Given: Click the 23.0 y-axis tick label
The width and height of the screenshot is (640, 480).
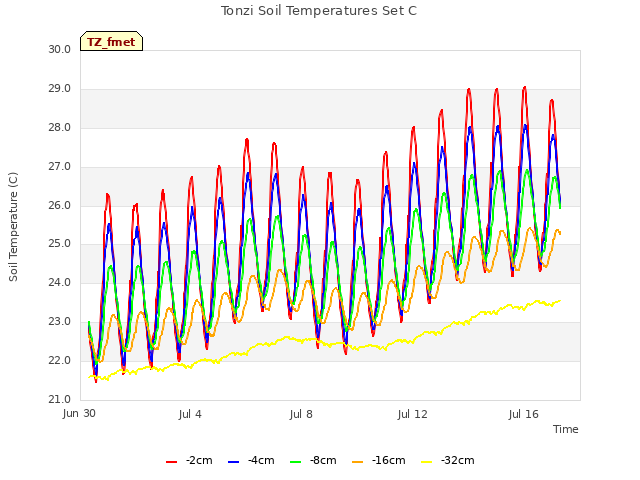Looking at the screenshot, I should point(60,322).
